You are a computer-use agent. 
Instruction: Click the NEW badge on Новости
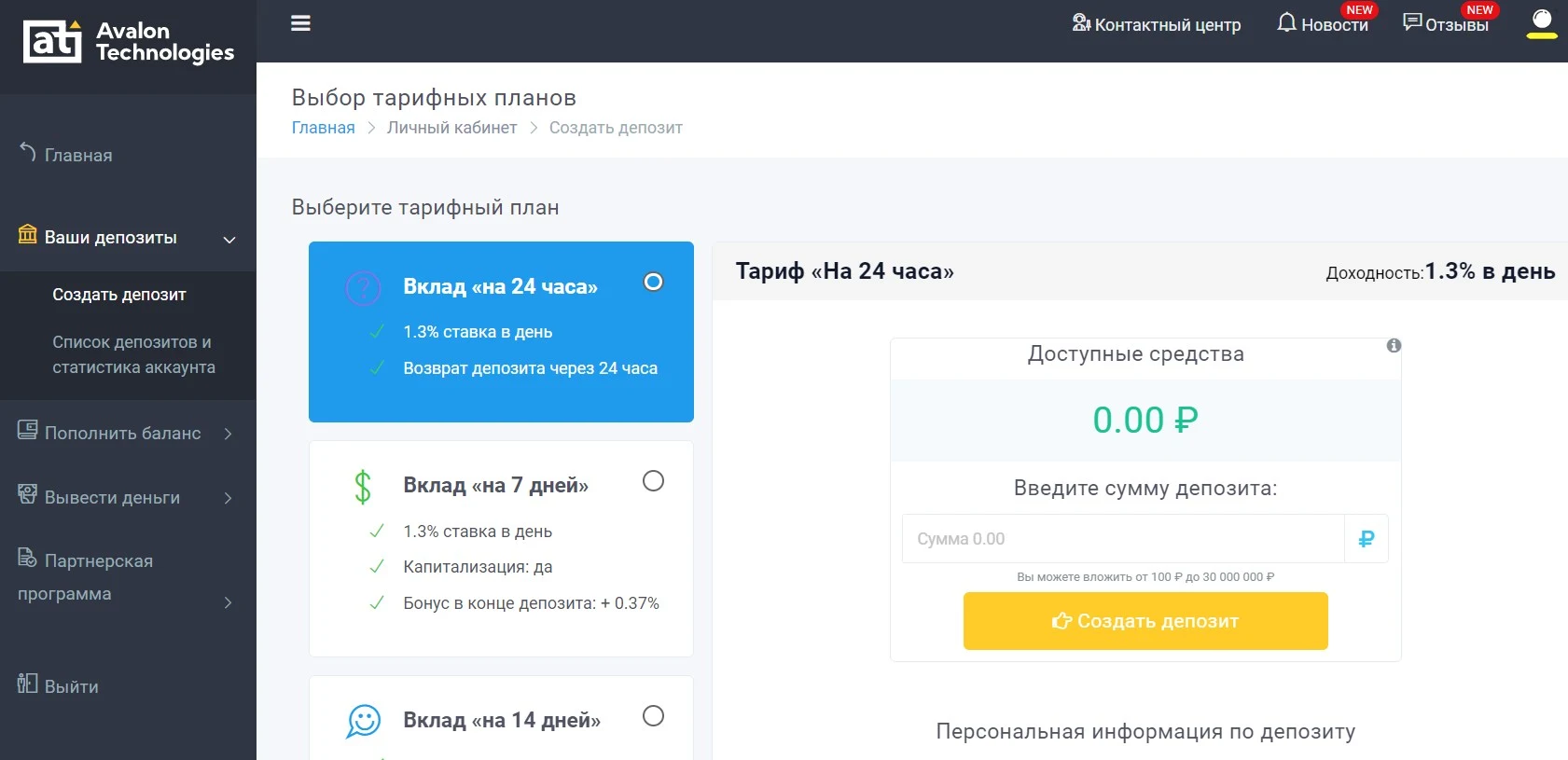click(1359, 10)
